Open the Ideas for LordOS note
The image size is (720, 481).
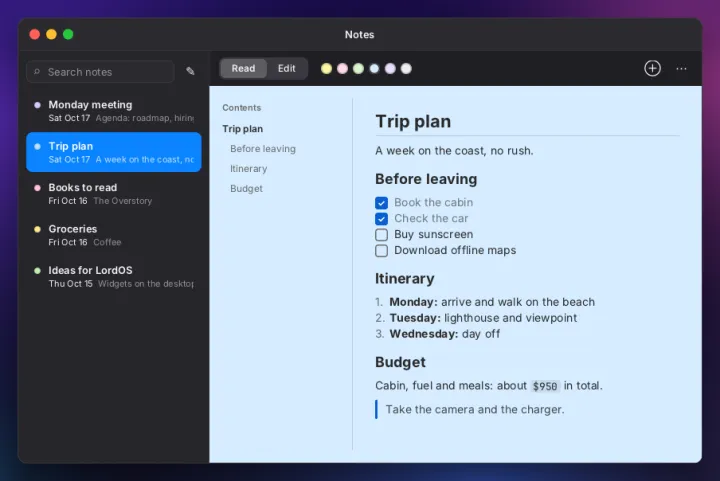coord(114,276)
